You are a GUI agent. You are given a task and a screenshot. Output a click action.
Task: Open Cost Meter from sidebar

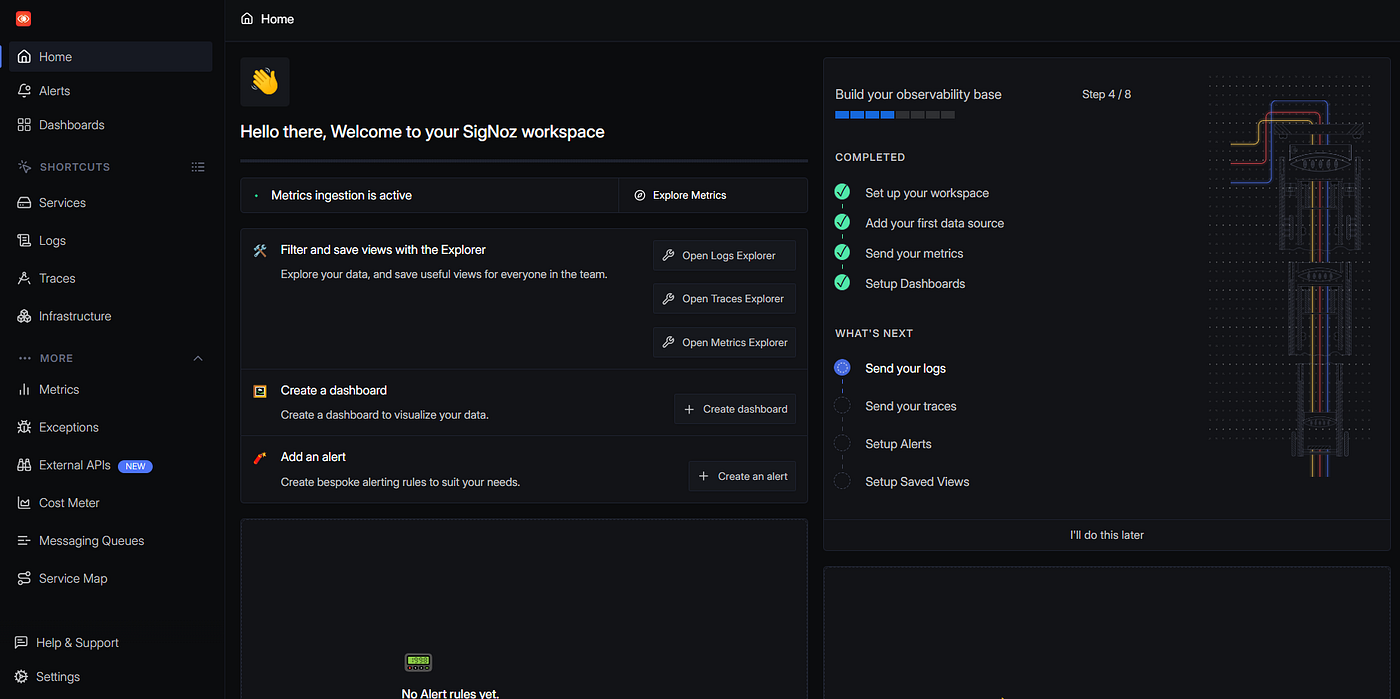click(x=111, y=503)
